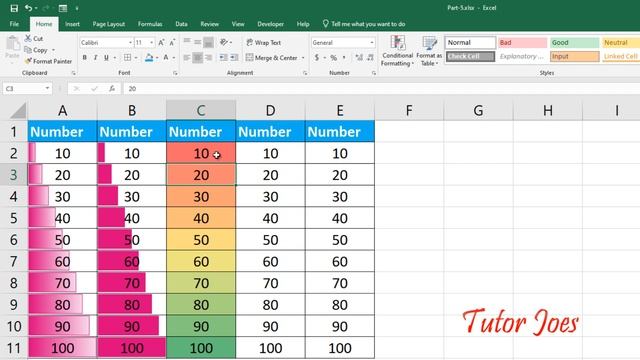Decrease cell indent
Screen dimensions: 640x360
pos(223,58)
